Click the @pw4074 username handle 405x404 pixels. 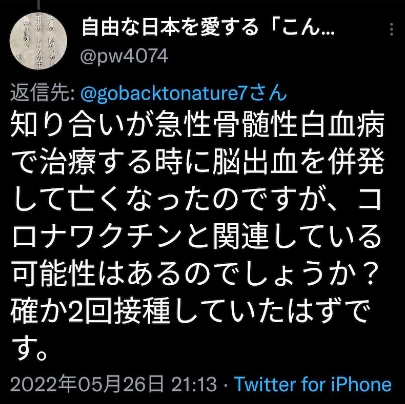coord(124,56)
